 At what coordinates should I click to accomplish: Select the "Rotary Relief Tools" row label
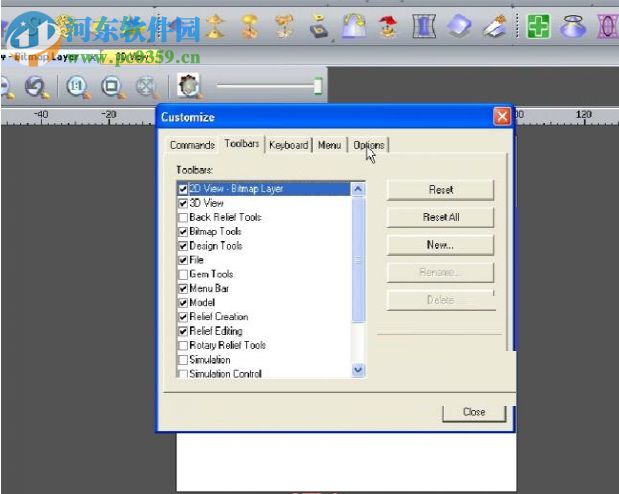coord(227,345)
